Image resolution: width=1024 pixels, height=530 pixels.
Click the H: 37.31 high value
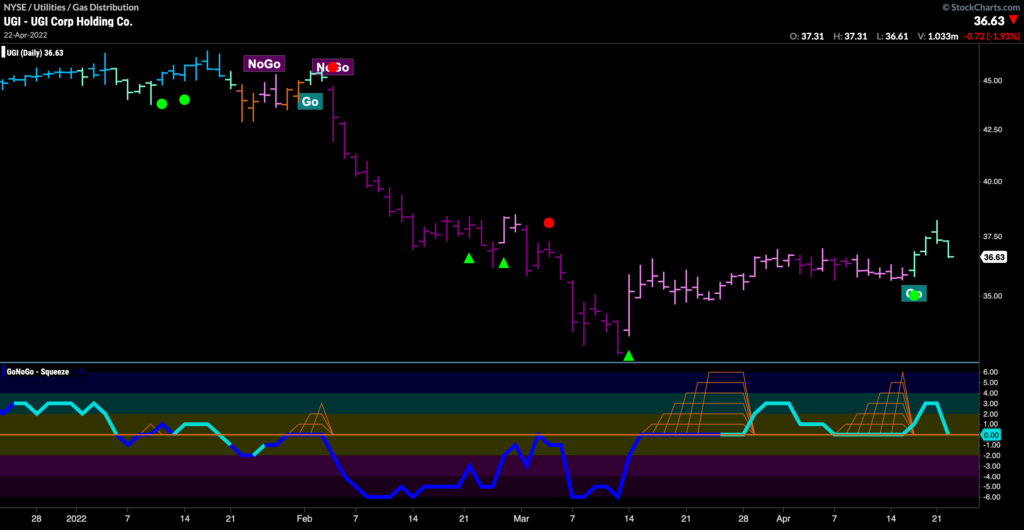(x=850, y=37)
